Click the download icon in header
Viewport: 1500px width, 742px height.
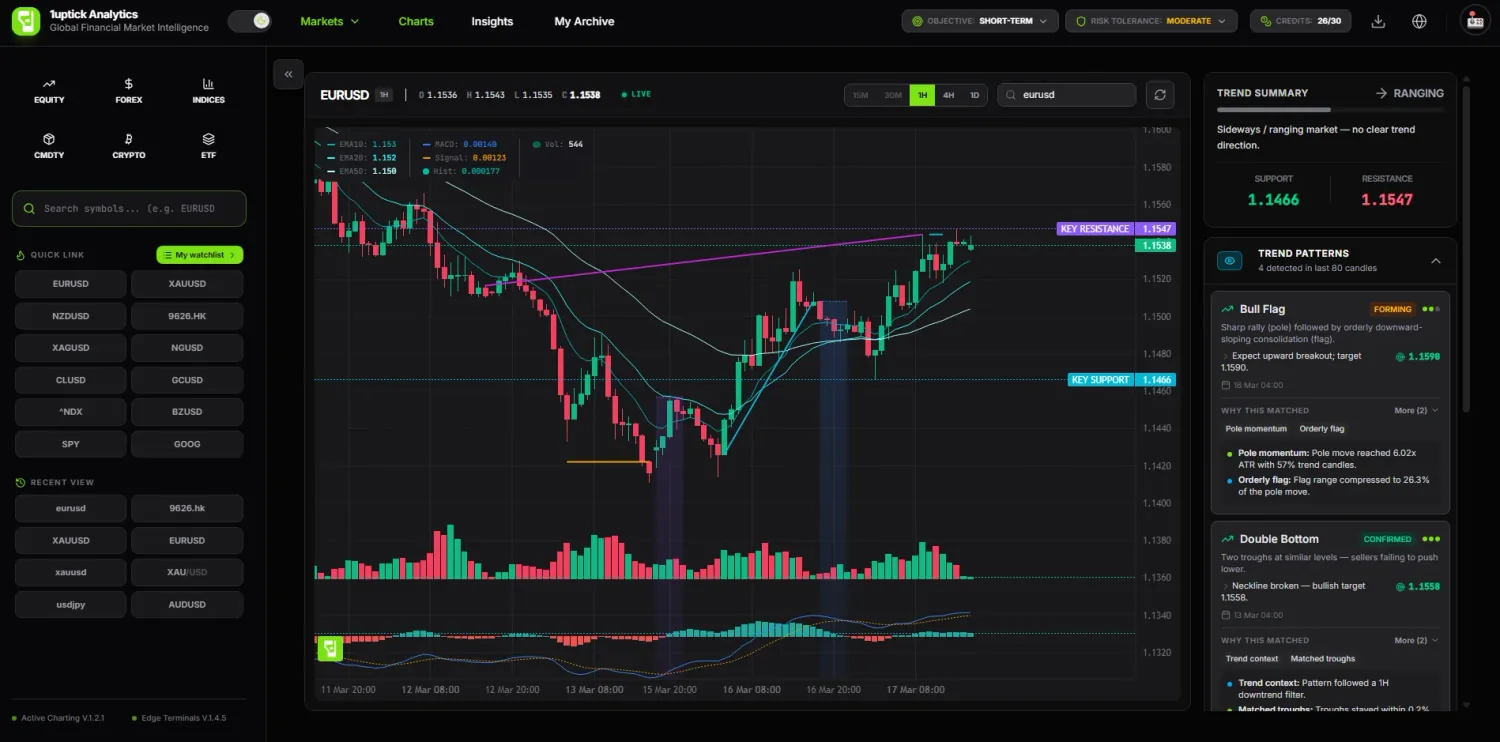tap(1378, 21)
